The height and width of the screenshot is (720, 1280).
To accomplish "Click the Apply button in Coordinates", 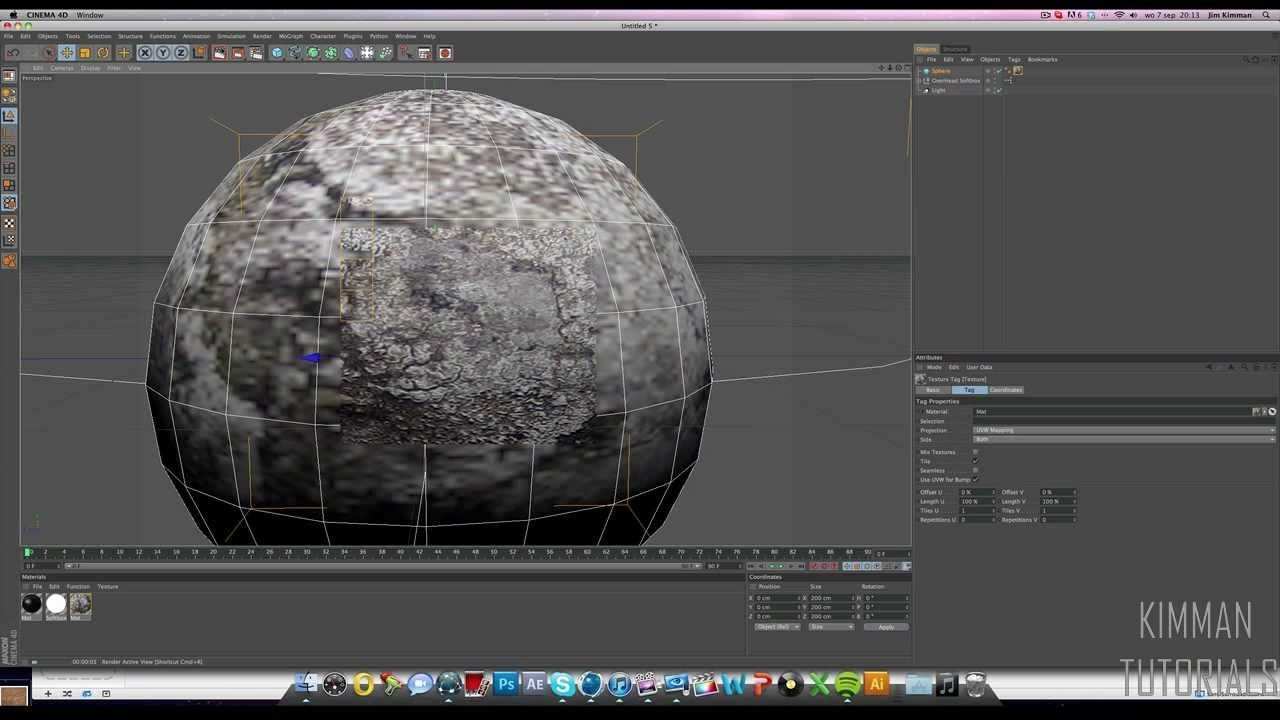I will tap(886, 627).
